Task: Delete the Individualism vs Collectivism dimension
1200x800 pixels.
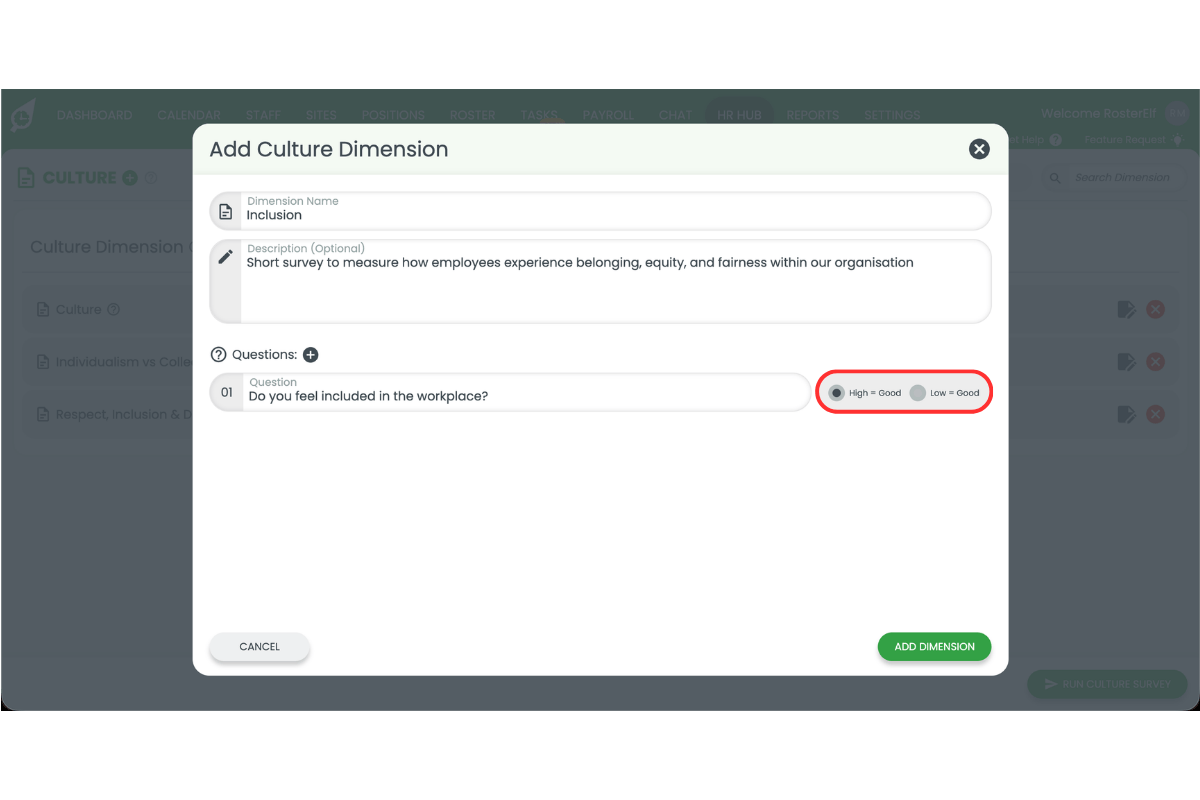Action: [x=1156, y=361]
